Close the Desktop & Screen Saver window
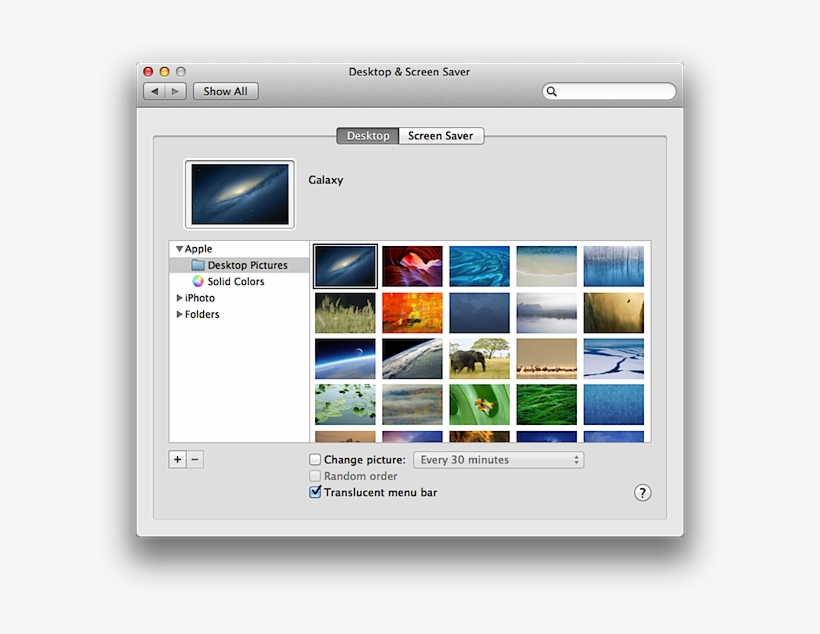 149,72
